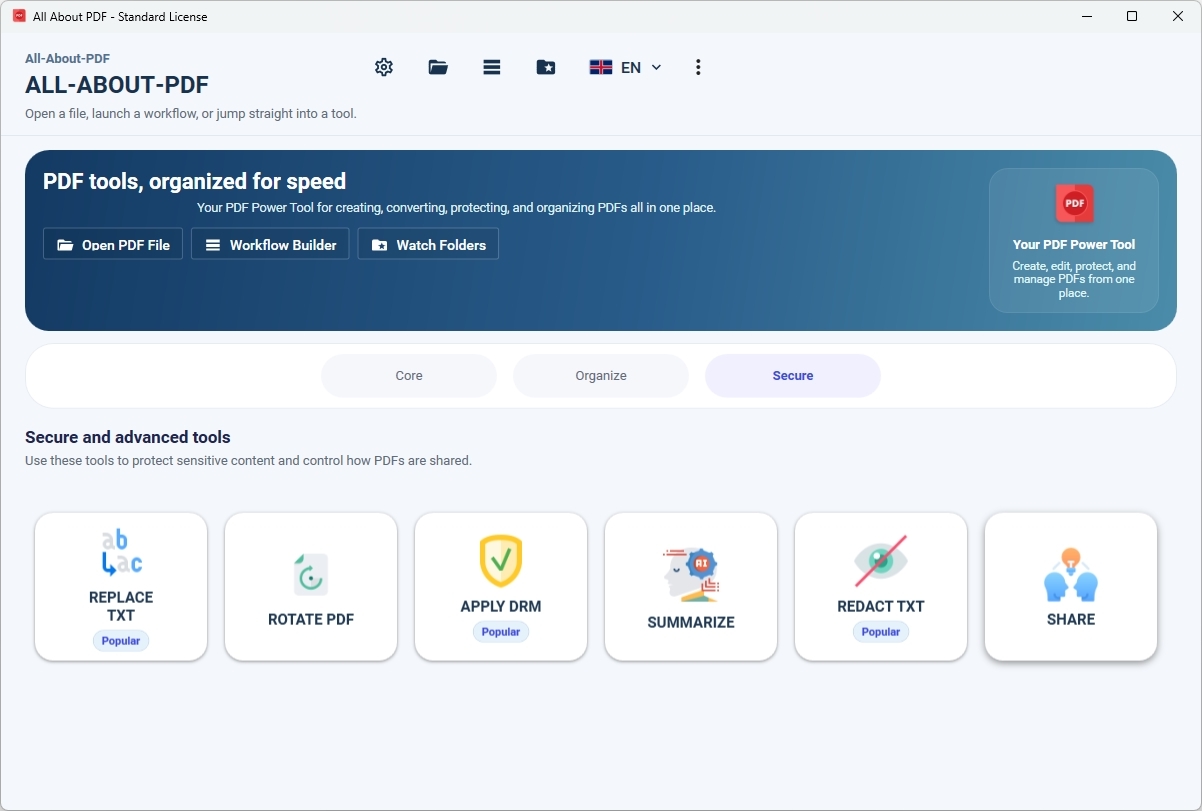
Task: Click the Your PDF Power Tool card title
Action: tap(1074, 244)
